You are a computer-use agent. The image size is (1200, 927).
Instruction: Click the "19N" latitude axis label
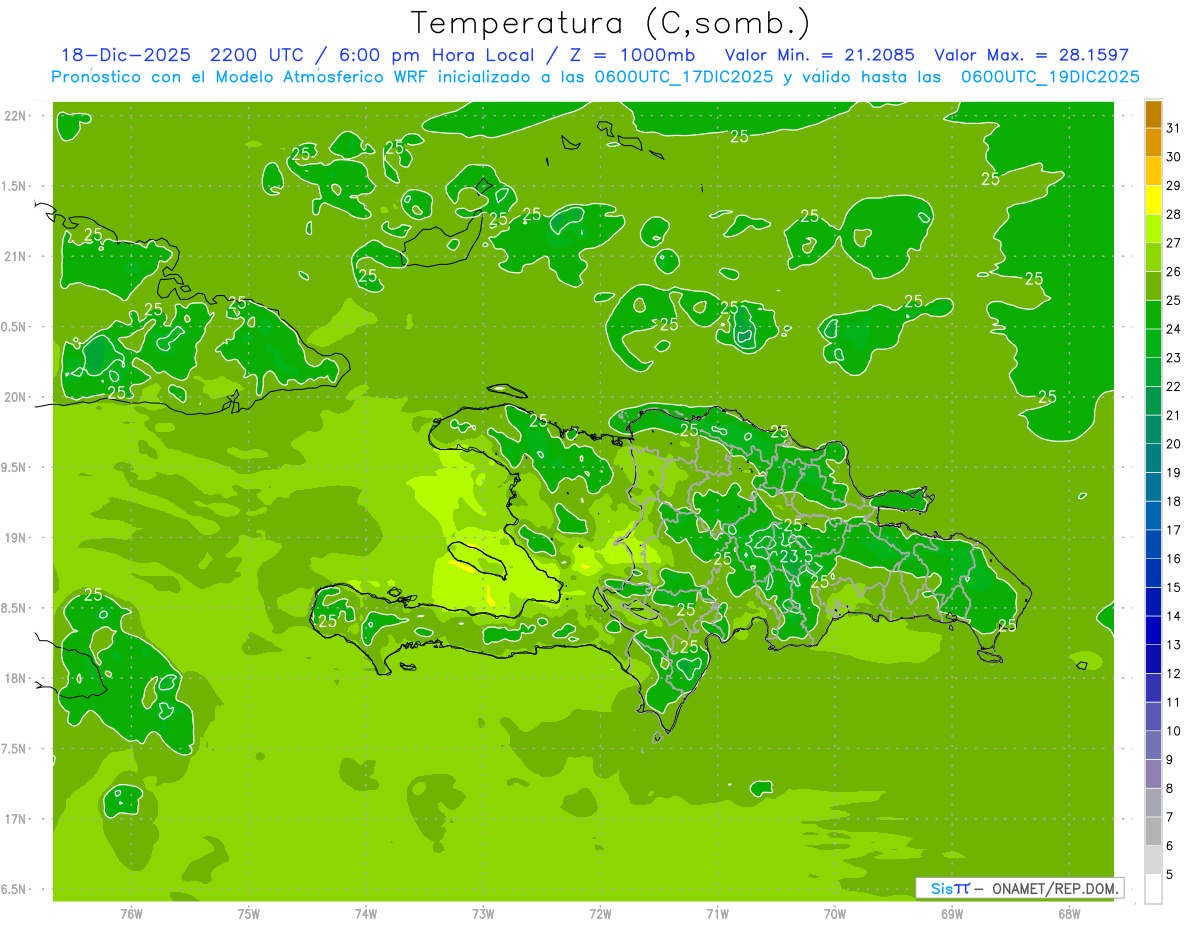coord(14,538)
